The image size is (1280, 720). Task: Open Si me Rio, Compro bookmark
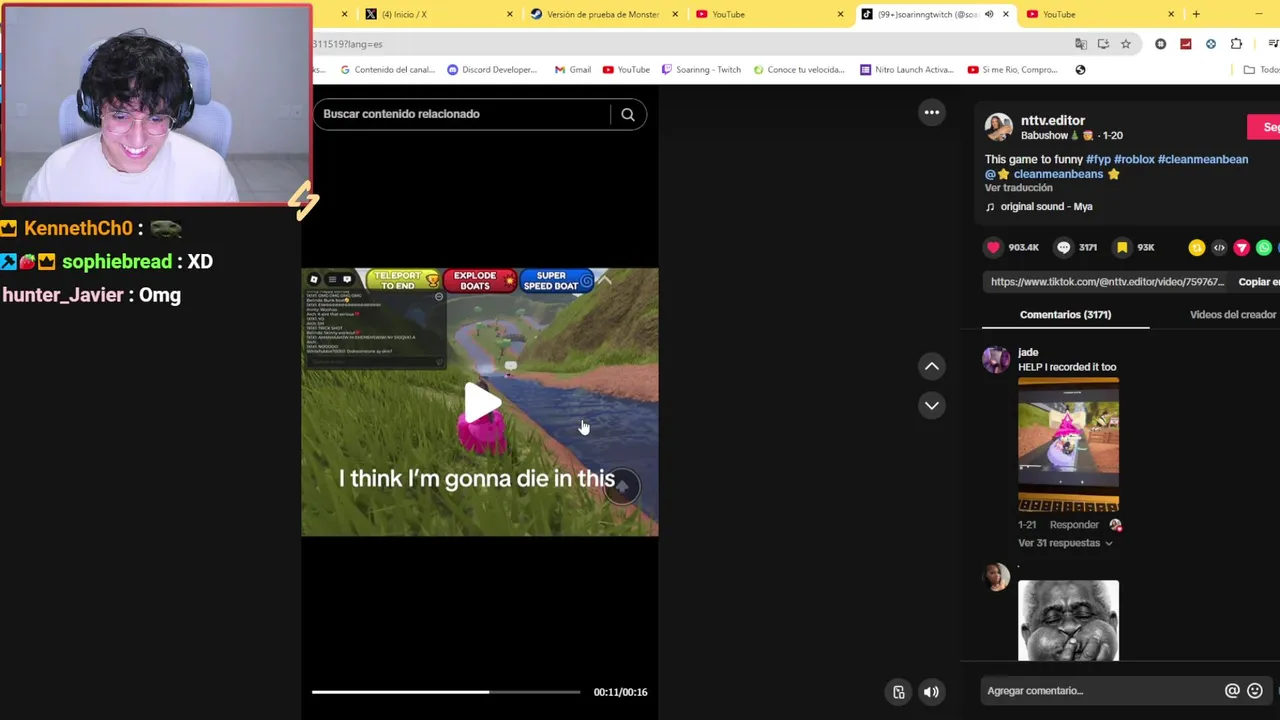(1012, 70)
